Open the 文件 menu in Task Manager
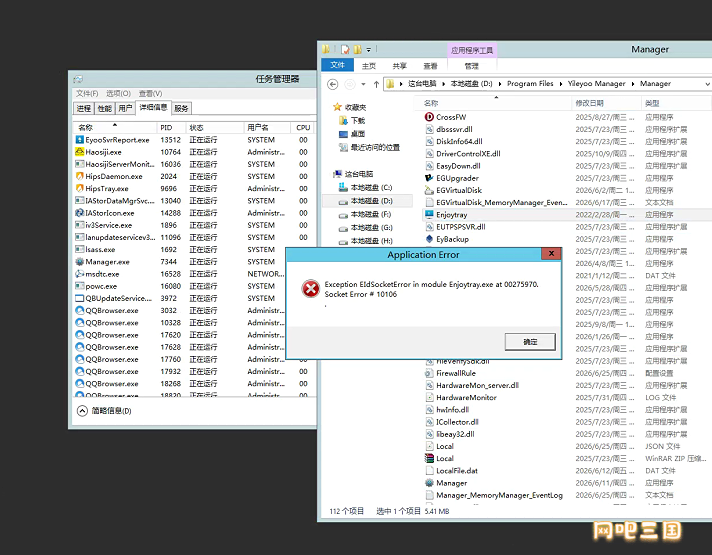712x555 pixels. [87, 94]
